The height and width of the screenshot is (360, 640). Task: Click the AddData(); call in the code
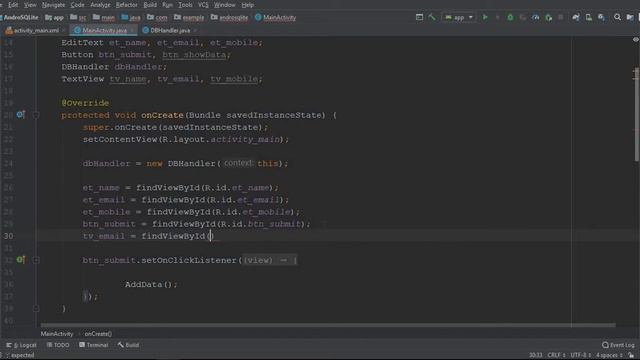point(151,284)
